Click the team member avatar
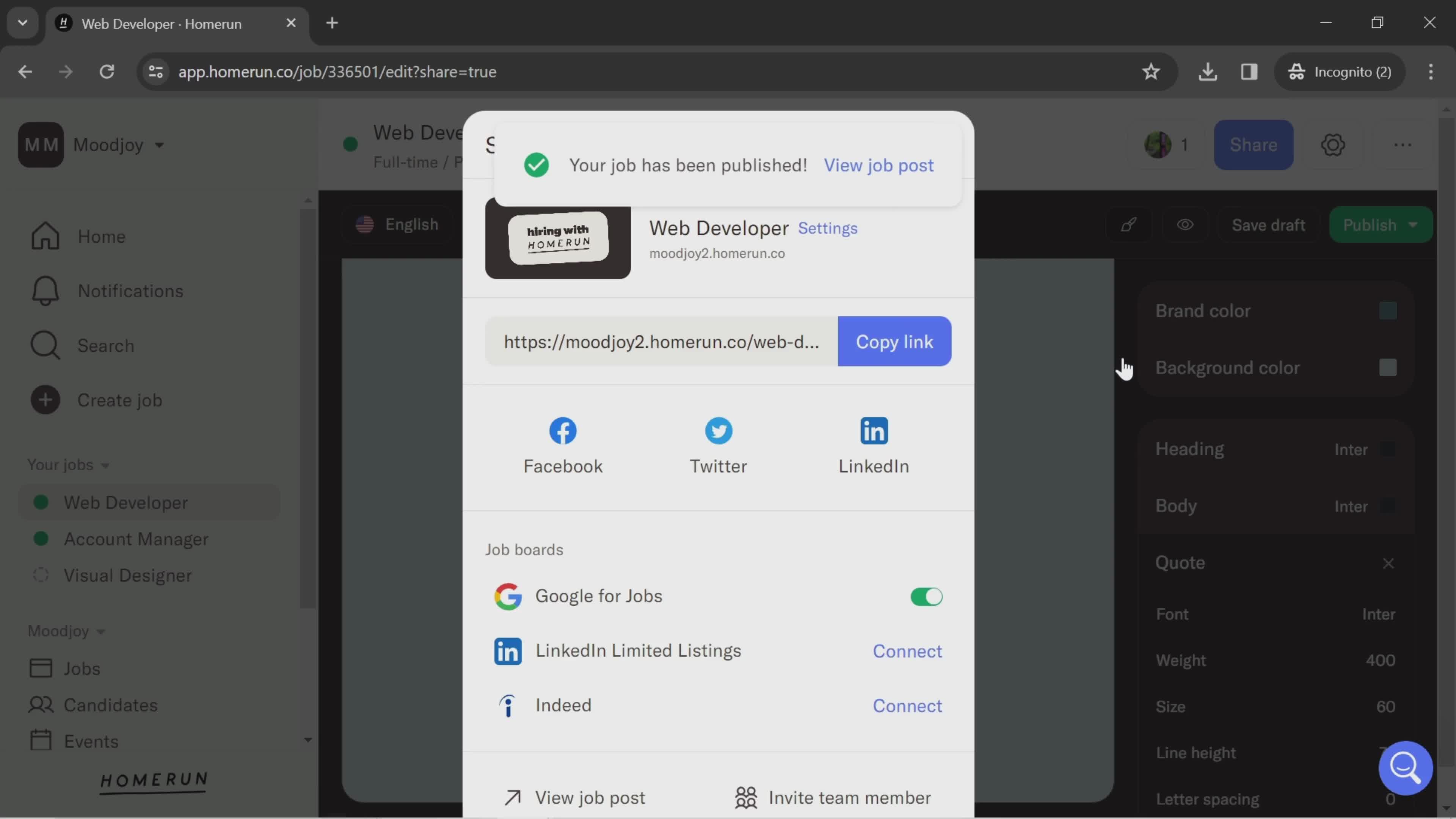This screenshot has width=1456, height=819. click(x=1157, y=145)
